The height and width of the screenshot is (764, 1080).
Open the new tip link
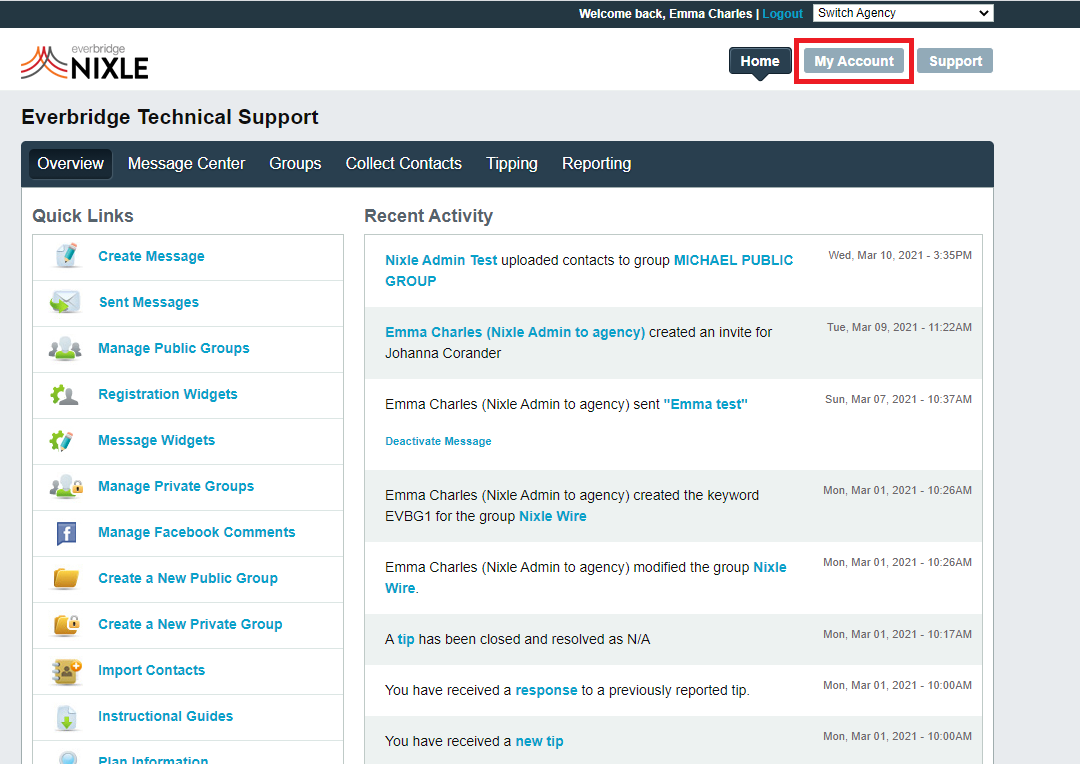pos(539,741)
